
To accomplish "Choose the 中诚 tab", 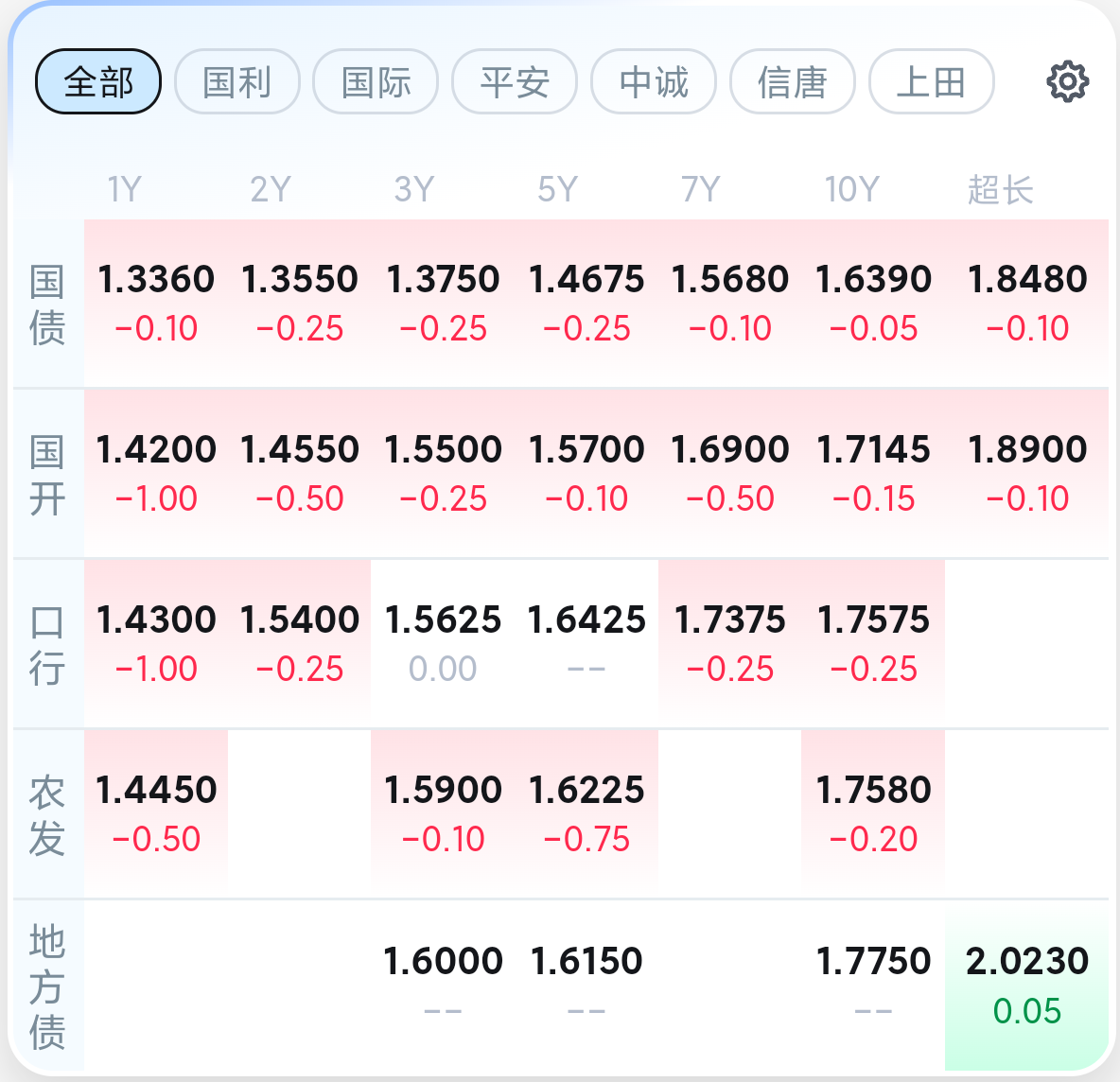I will [x=654, y=81].
